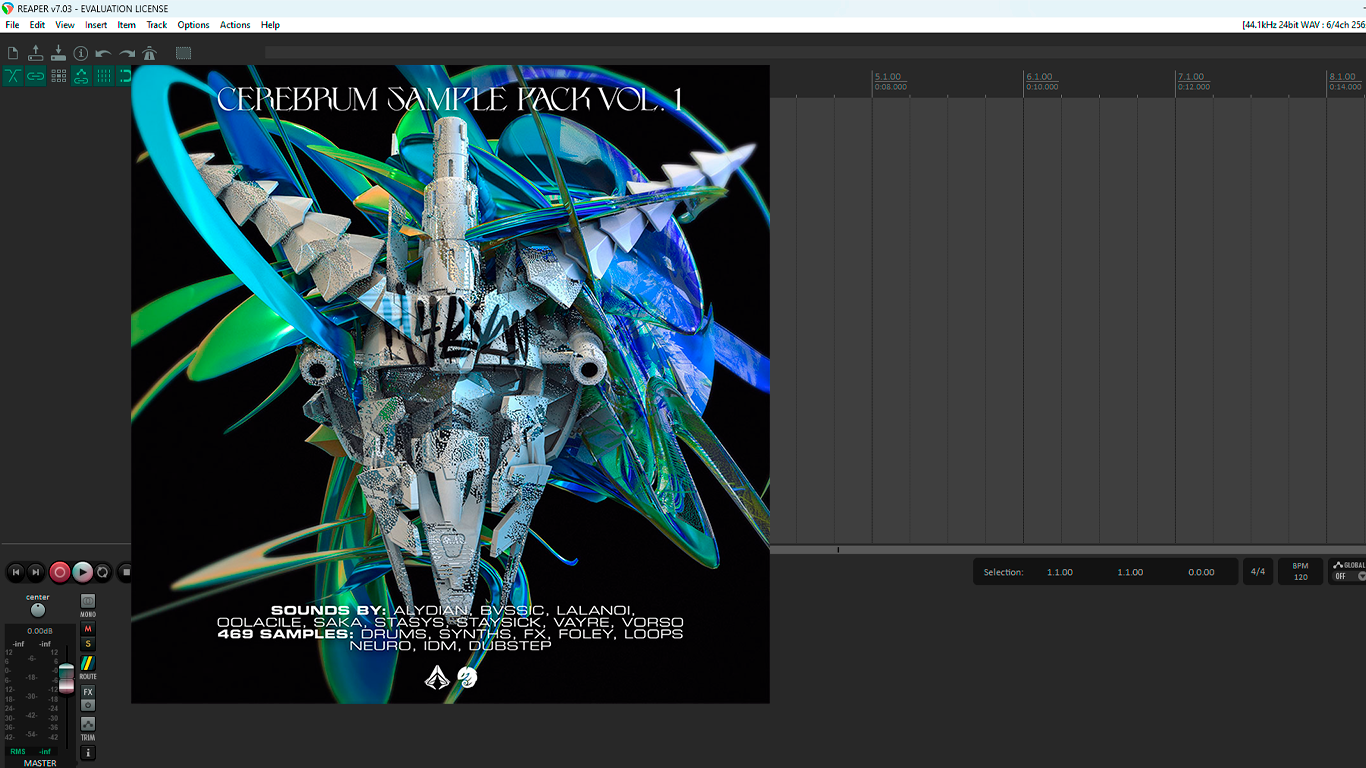This screenshot has height=768, width=1366.
Task: Toggle auto-crossfade toolbar button
Action: (13, 76)
